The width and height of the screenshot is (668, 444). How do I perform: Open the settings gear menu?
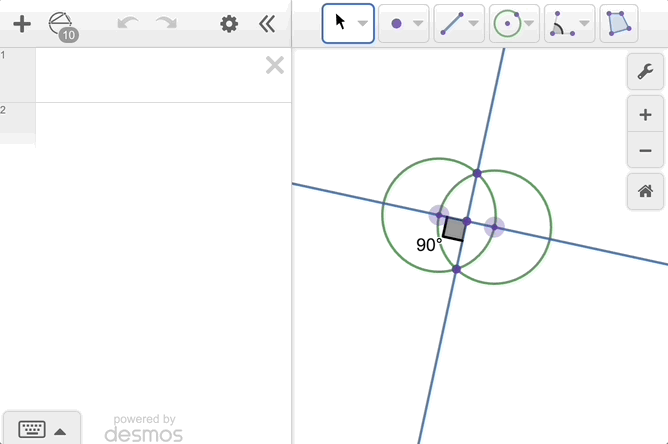click(229, 24)
